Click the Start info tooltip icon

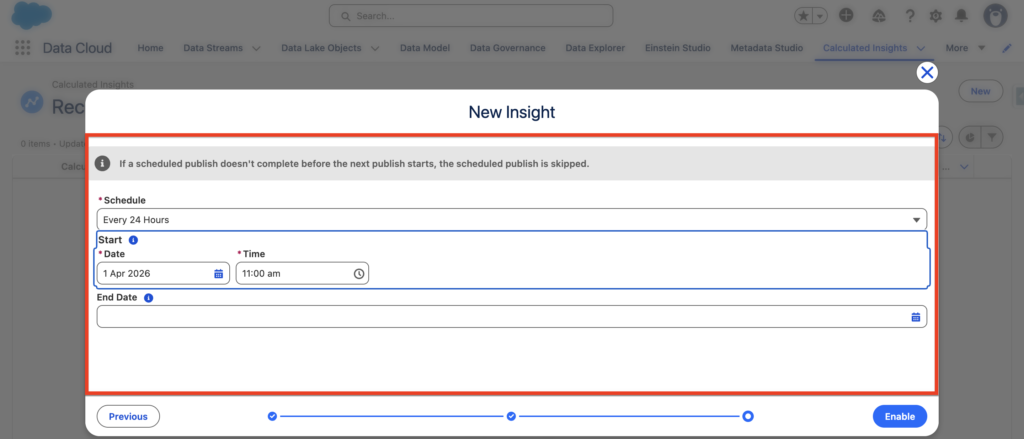click(x=133, y=240)
